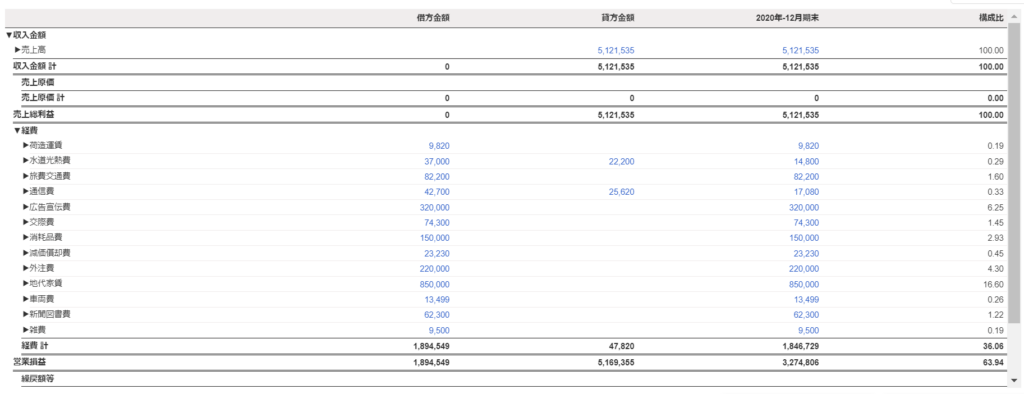1024x394 pixels.
Task: Select the 売上原価 計 row label
Action: click(x=42, y=98)
